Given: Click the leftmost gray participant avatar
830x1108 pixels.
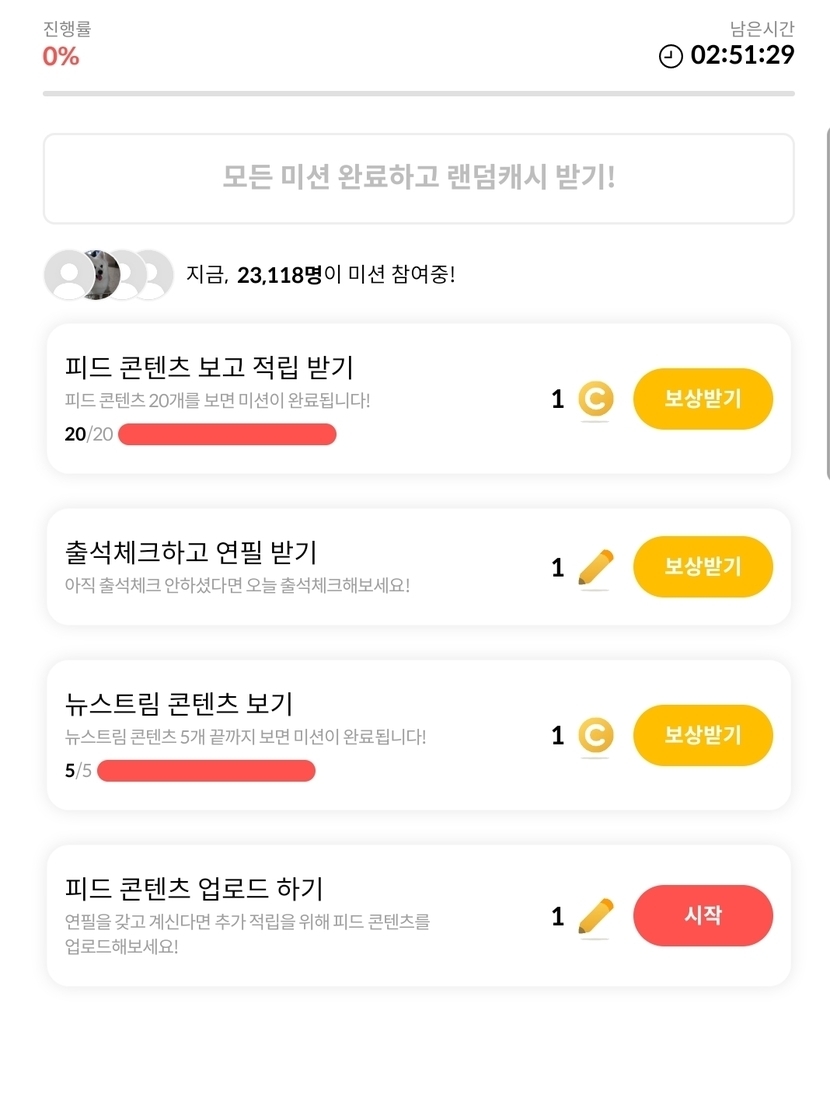Looking at the screenshot, I should click(68, 274).
